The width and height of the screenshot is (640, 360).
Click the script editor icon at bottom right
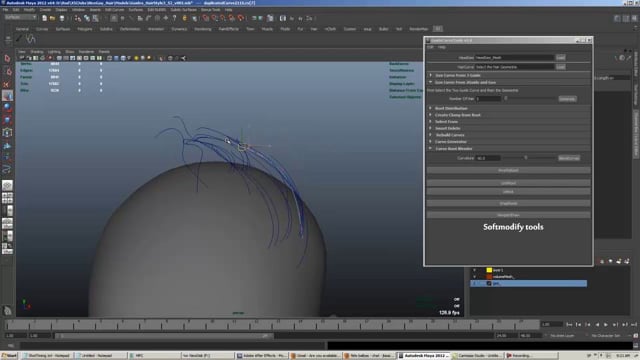click(x=636, y=346)
